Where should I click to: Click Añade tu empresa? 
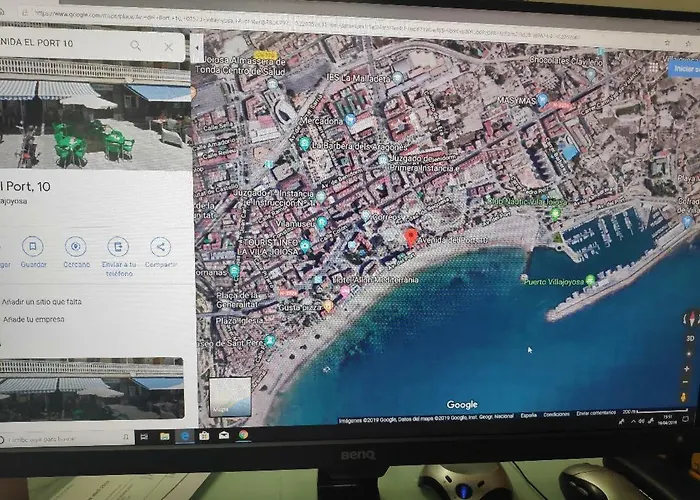[34, 319]
